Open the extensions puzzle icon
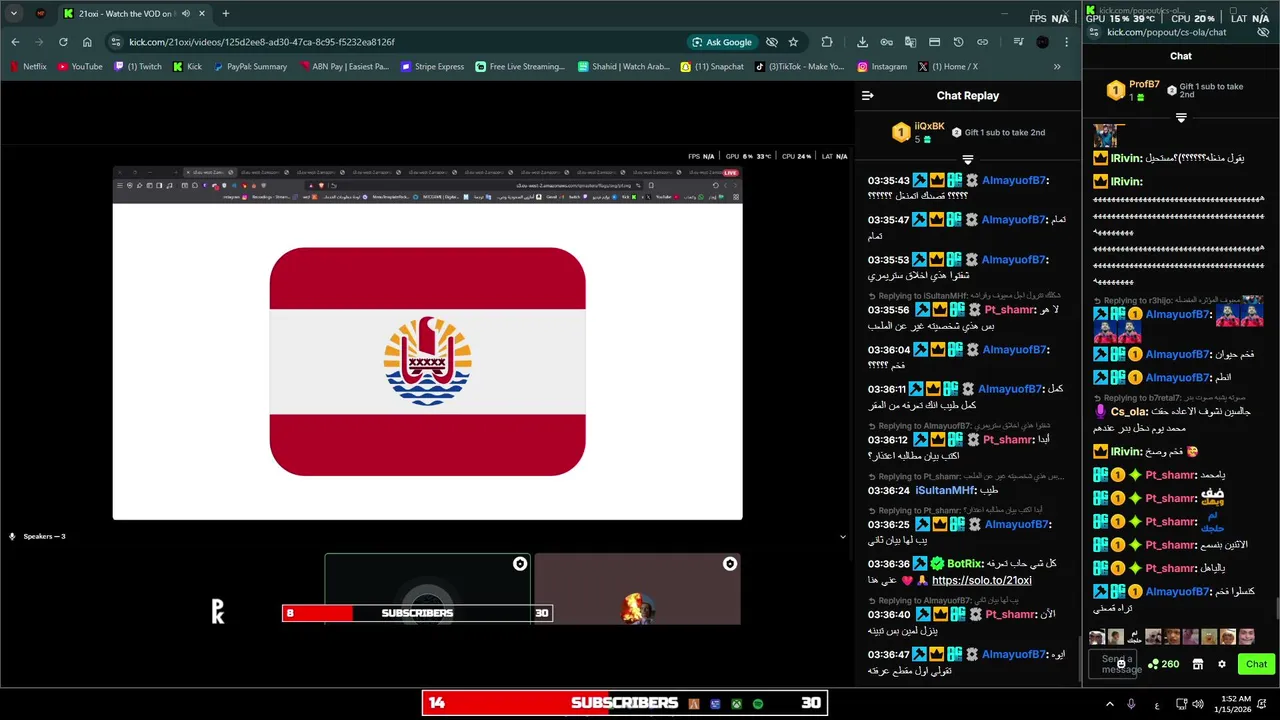 (x=827, y=42)
